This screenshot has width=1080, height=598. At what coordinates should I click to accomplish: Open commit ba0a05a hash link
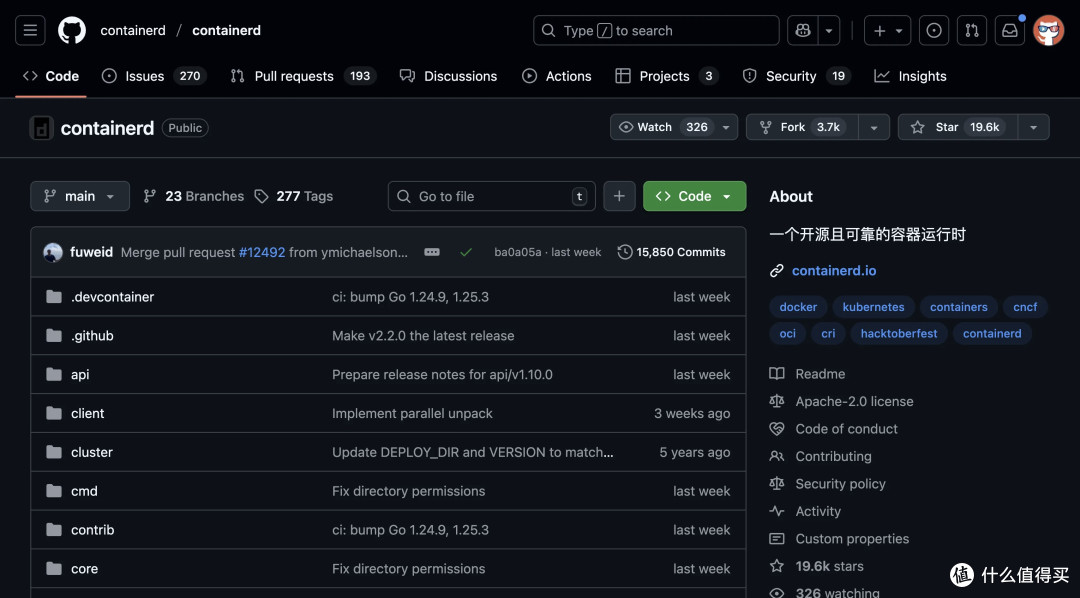point(517,252)
